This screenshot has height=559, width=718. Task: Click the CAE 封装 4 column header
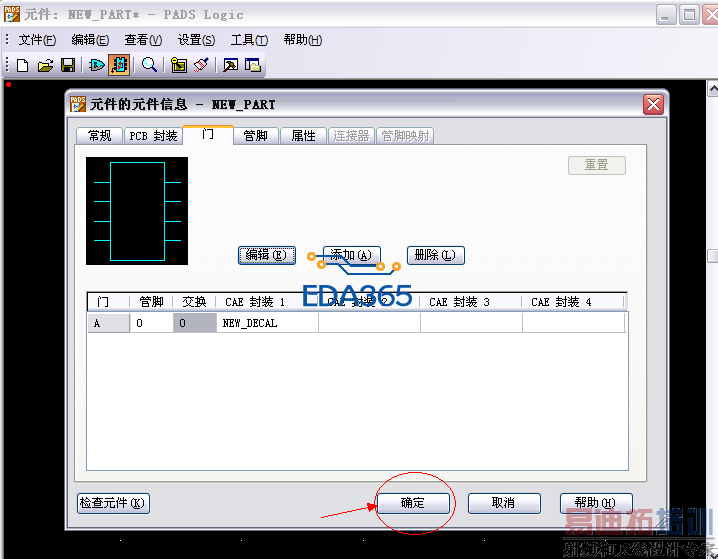coord(573,302)
